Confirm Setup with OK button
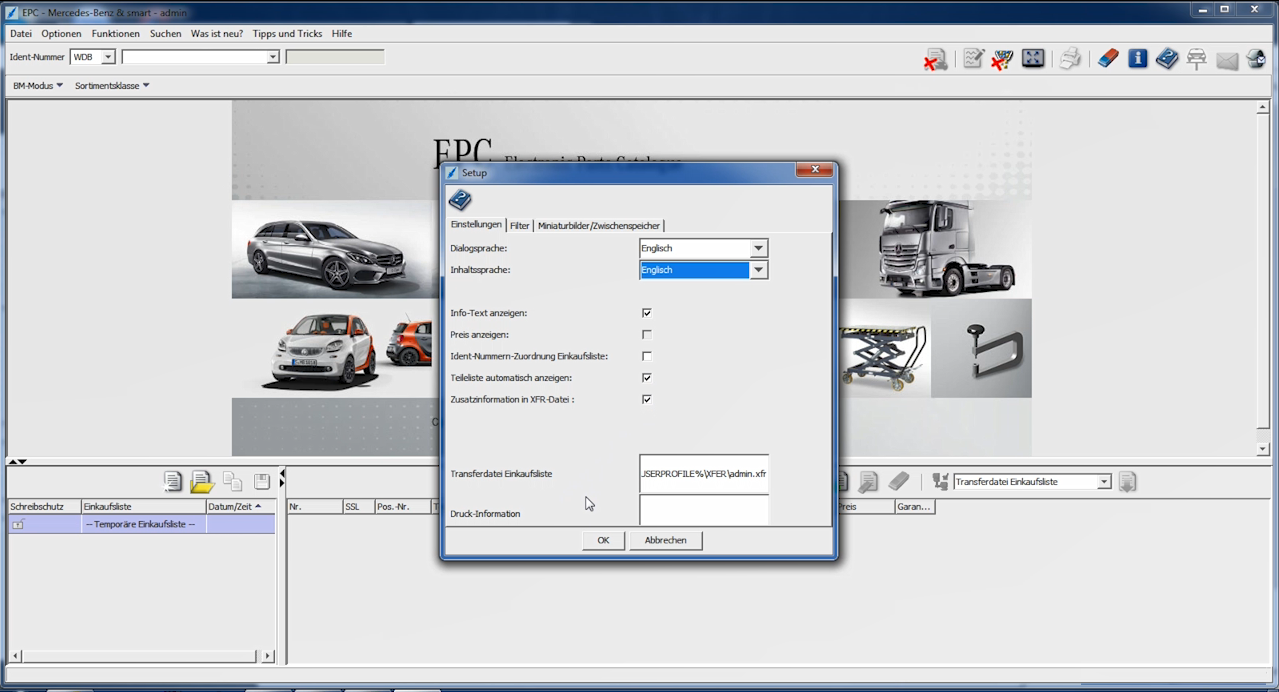The width and height of the screenshot is (1279, 692). [603, 540]
